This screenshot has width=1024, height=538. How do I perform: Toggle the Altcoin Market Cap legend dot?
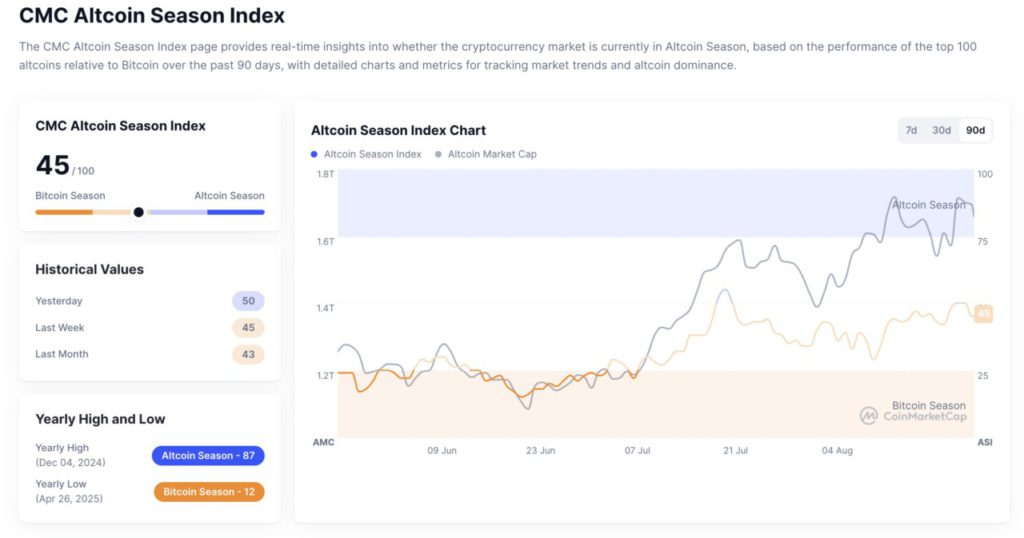click(x=438, y=154)
